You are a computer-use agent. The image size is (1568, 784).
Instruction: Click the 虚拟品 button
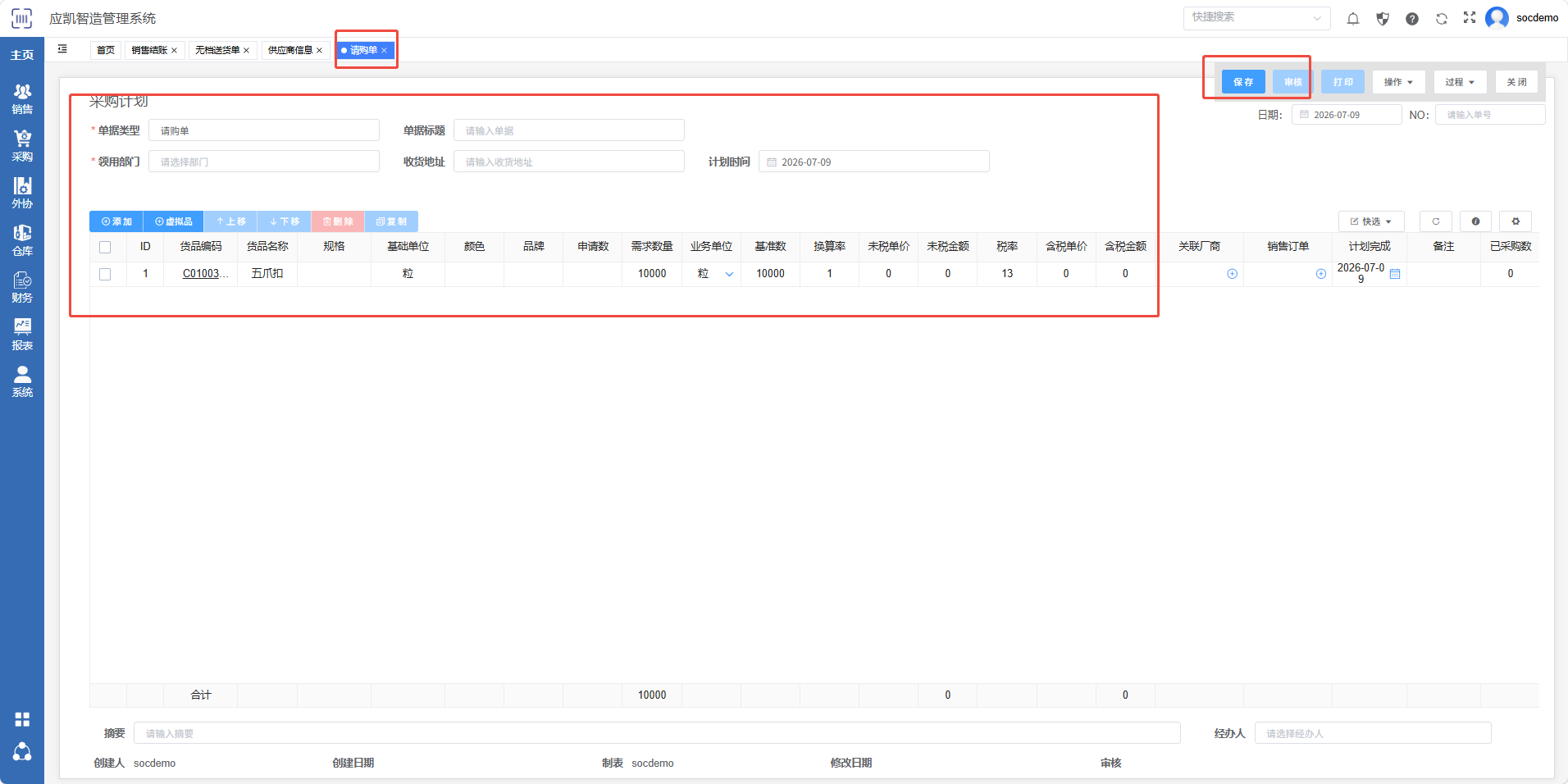(x=174, y=221)
